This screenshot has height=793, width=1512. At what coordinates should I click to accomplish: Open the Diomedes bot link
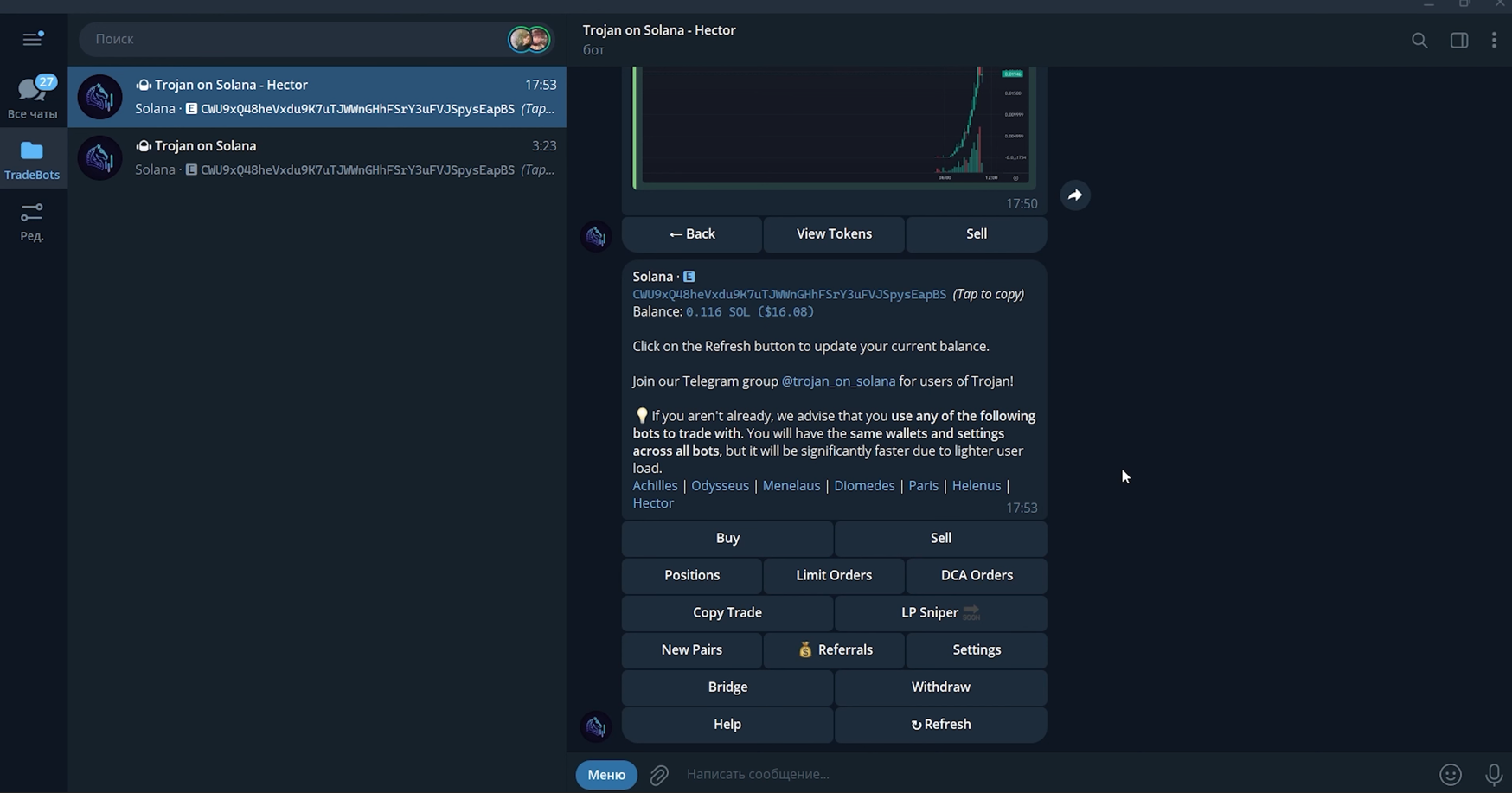point(864,486)
